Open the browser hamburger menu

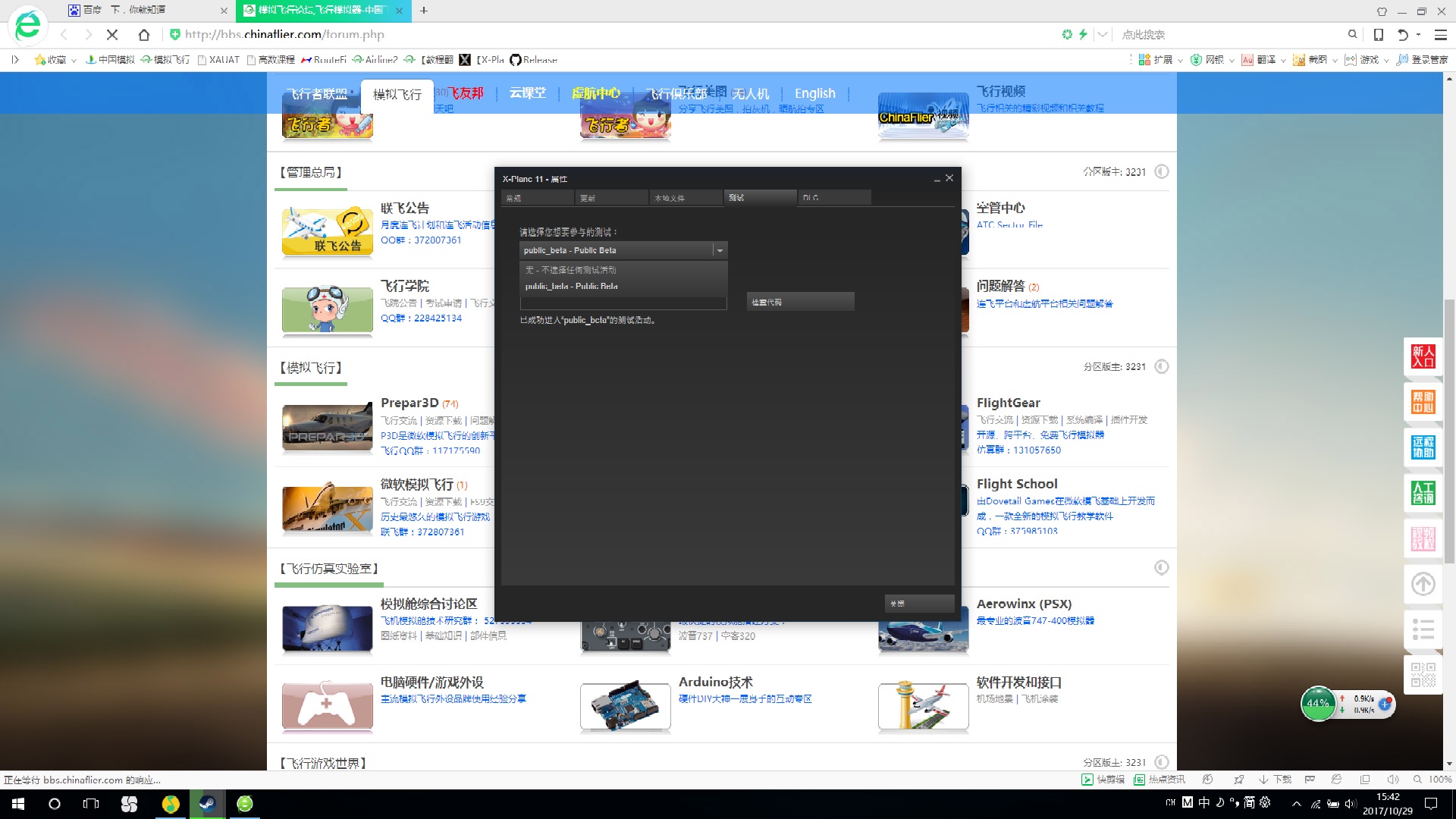point(1441,34)
